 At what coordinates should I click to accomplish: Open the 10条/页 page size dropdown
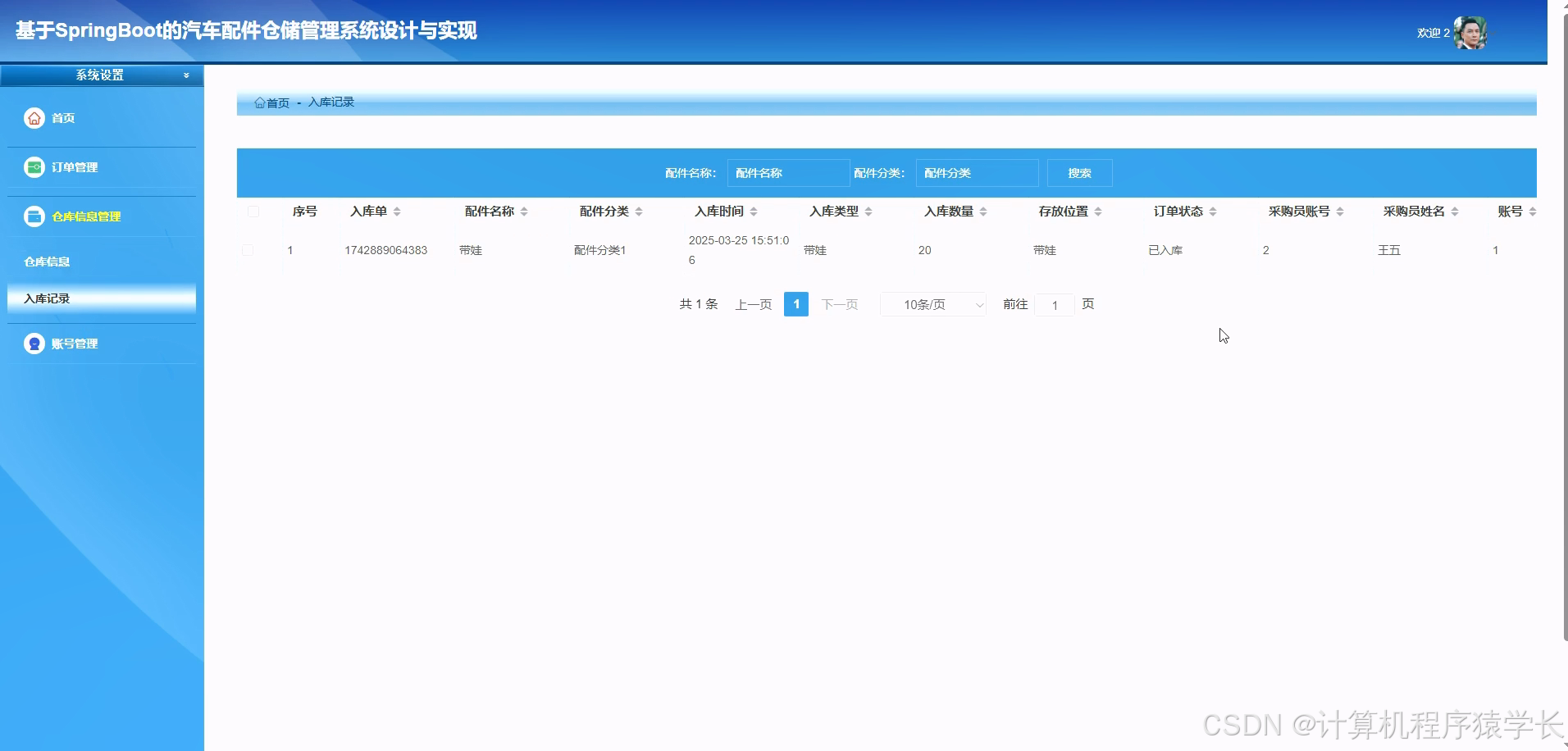(x=932, y=304)
